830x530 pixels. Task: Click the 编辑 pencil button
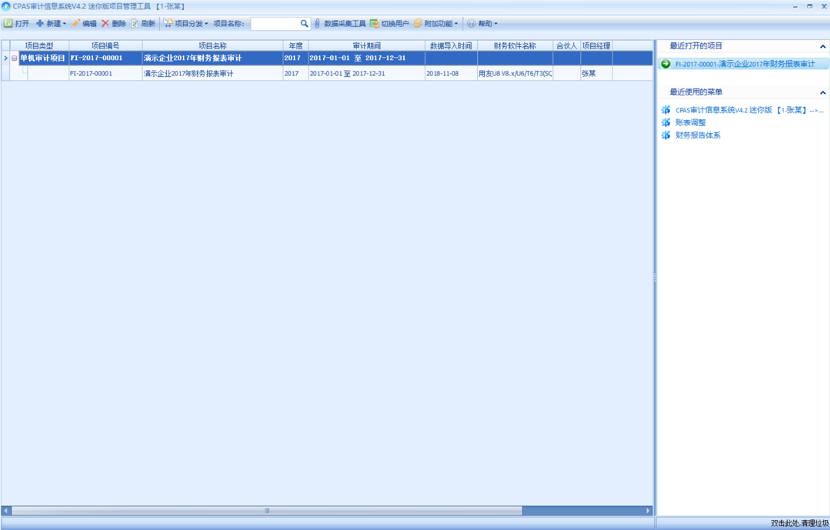coord(84,23)
